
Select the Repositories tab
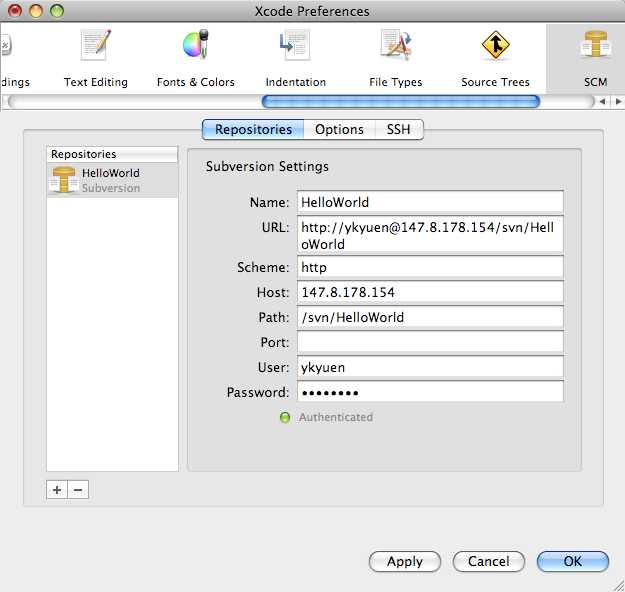tap(253, 129)
